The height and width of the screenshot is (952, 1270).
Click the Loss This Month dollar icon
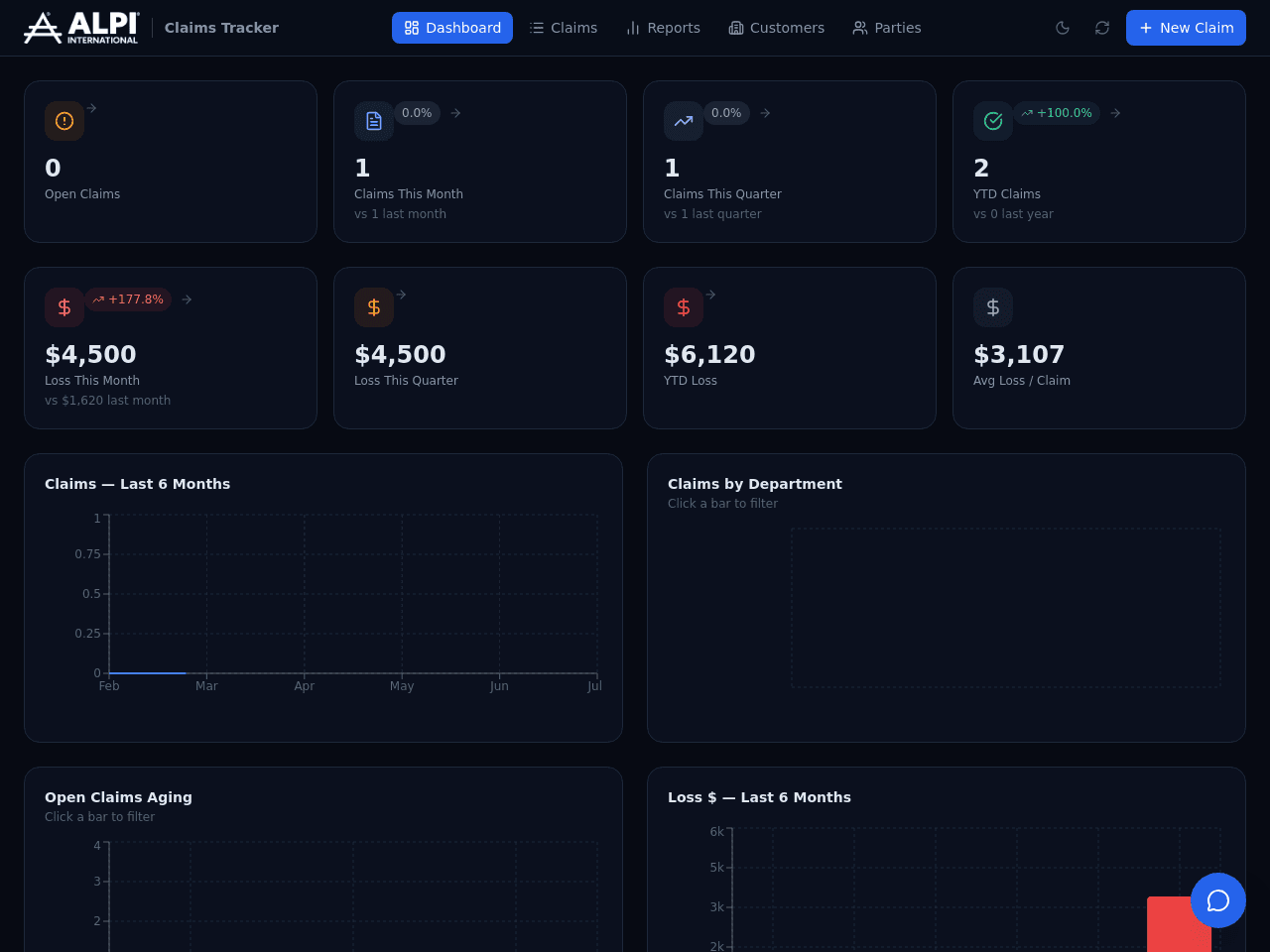[64, 307]
